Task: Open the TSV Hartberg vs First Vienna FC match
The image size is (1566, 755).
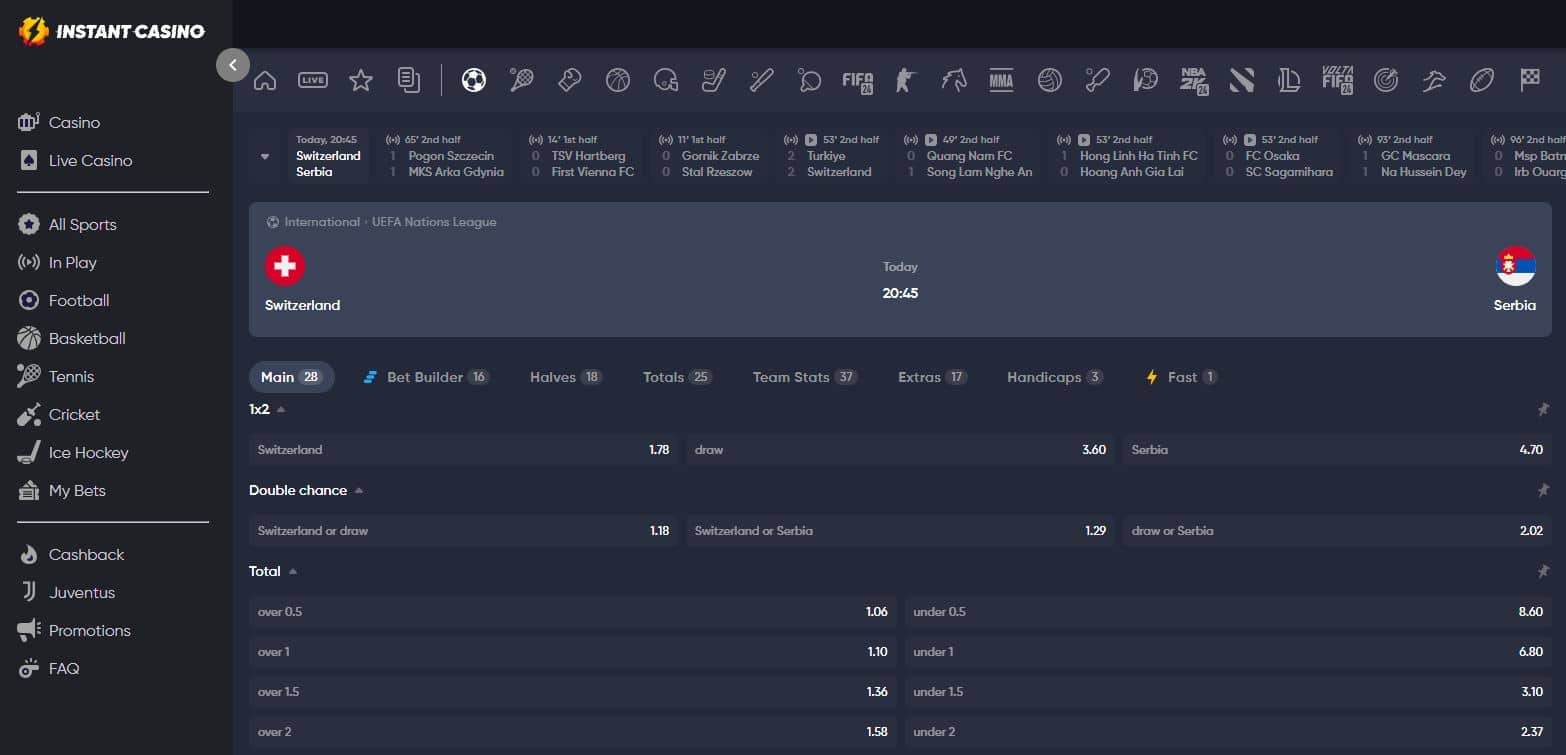Action: tap(583, 156)
